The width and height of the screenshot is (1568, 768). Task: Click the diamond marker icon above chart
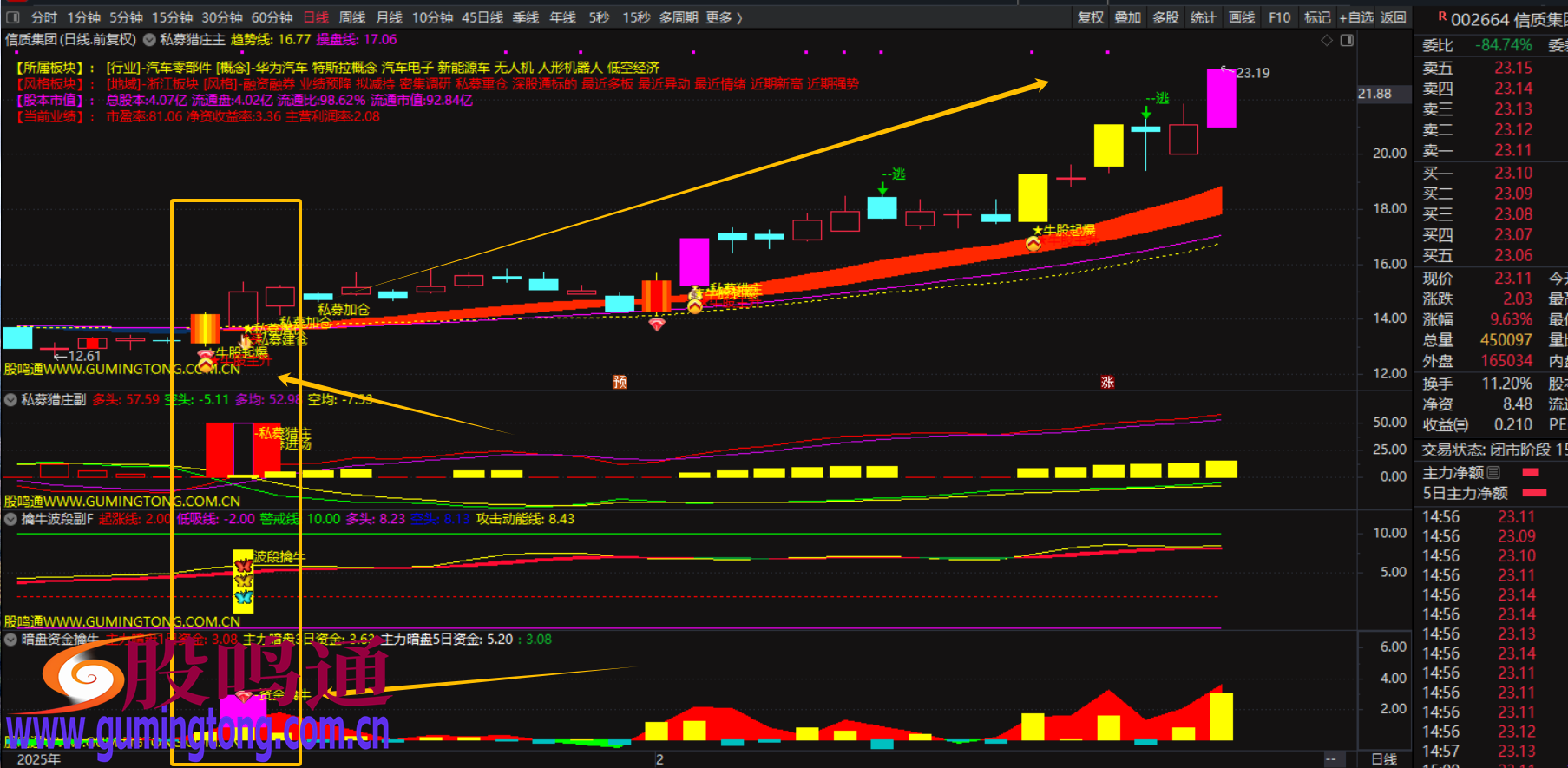click(x=1326, y=41)
